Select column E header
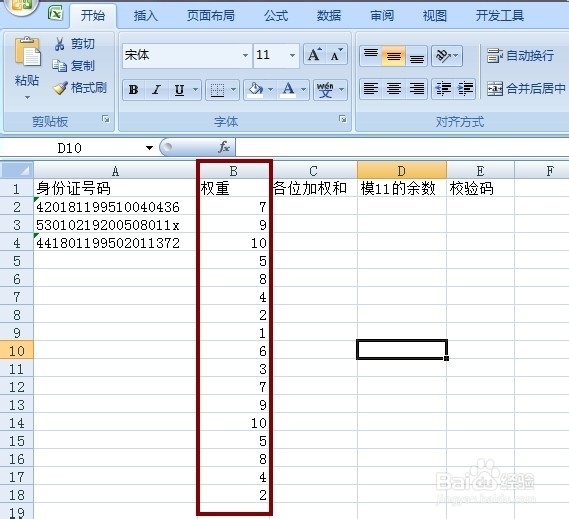Image resolution: width=569 pixels, height=519 pixels. (x=480, y=171)
